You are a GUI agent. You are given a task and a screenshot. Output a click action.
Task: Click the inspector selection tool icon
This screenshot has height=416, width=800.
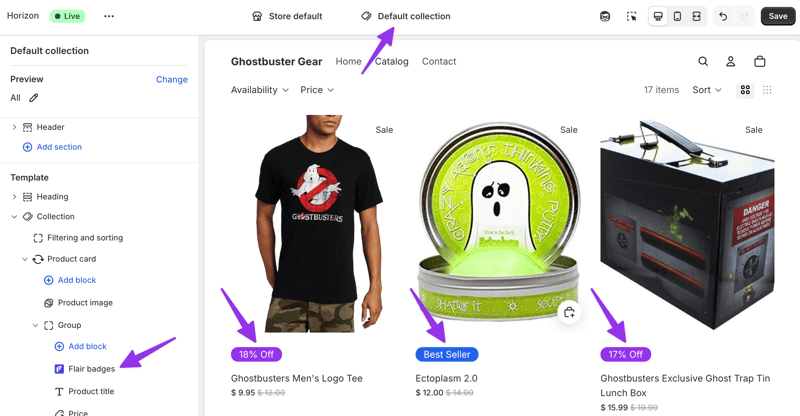coord(632,16)
